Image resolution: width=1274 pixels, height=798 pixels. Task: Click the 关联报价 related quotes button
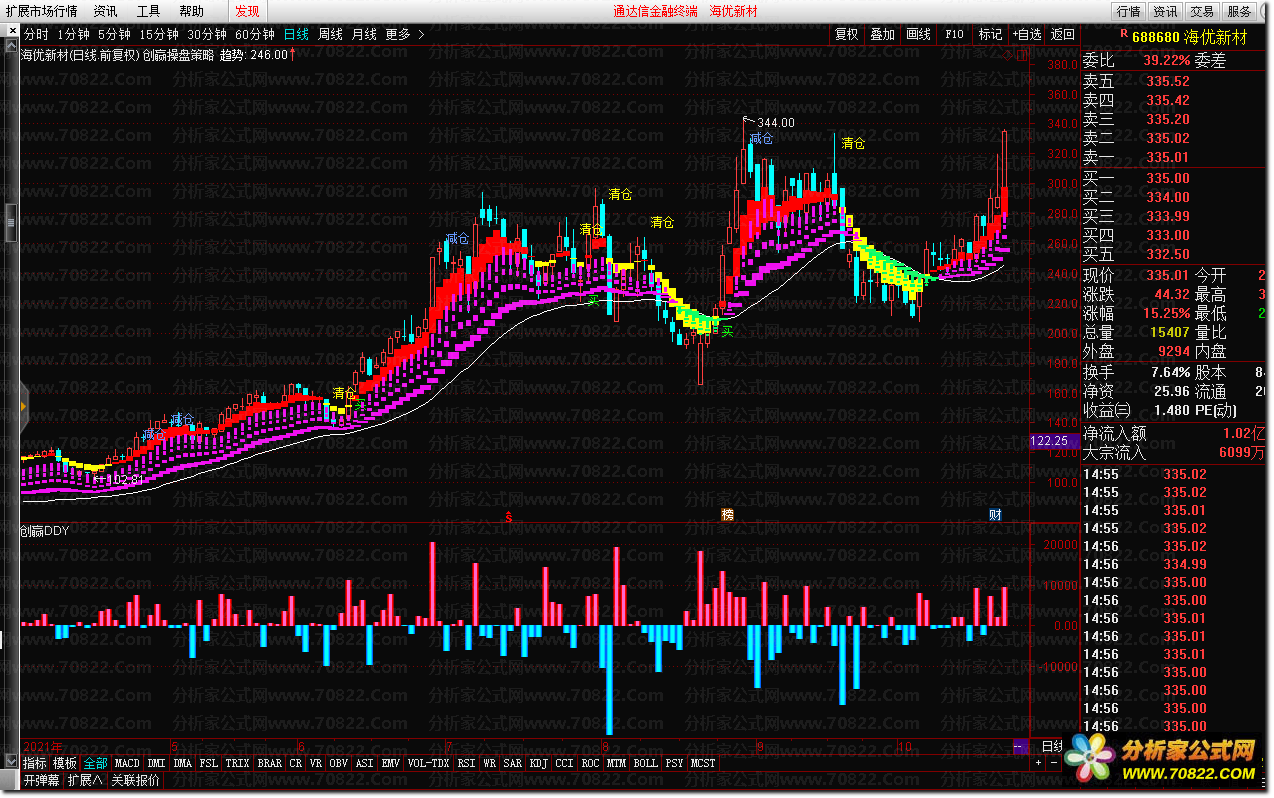pyautogui.click(x=135, y=780)
